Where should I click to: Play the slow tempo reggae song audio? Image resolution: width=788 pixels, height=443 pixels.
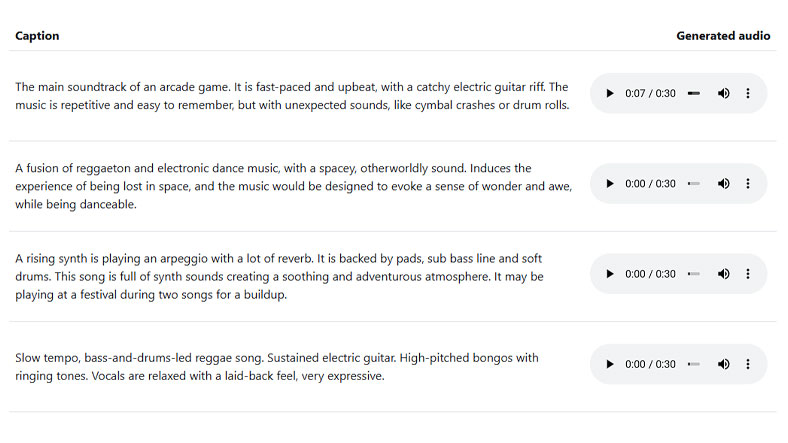(610, 364)
